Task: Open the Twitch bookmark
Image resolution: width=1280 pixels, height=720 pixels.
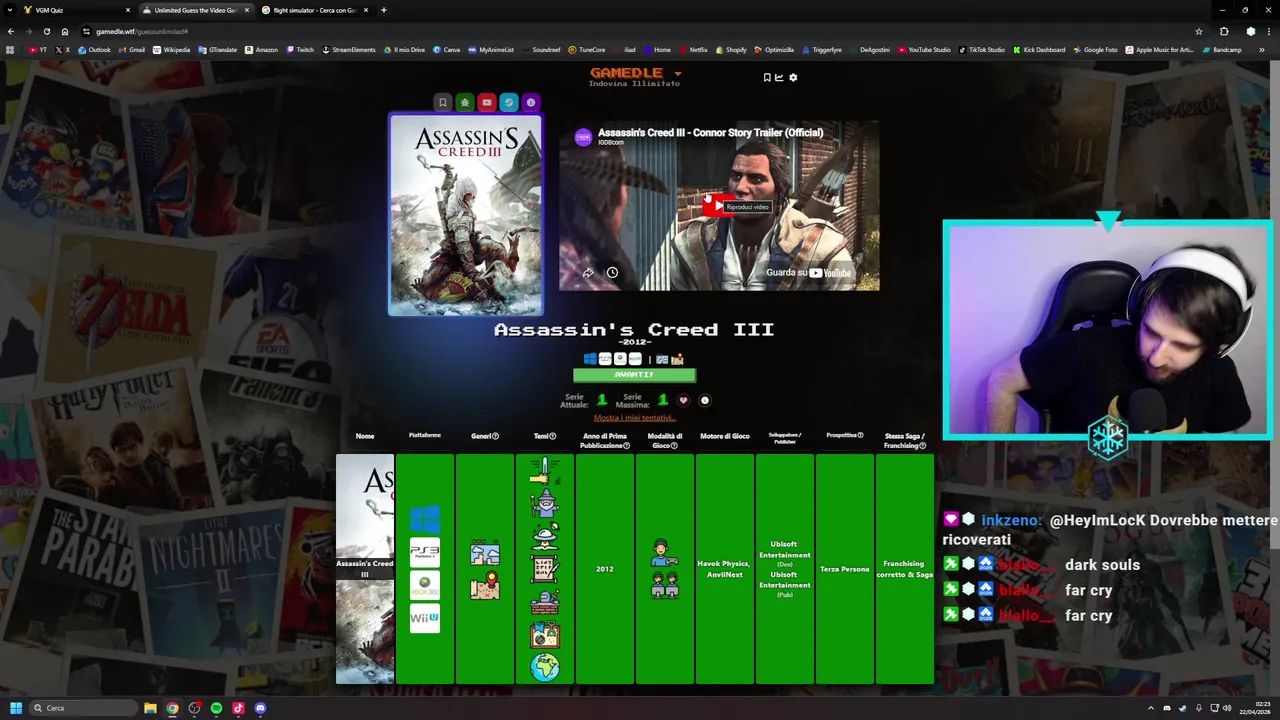Action: pos(300,49)
